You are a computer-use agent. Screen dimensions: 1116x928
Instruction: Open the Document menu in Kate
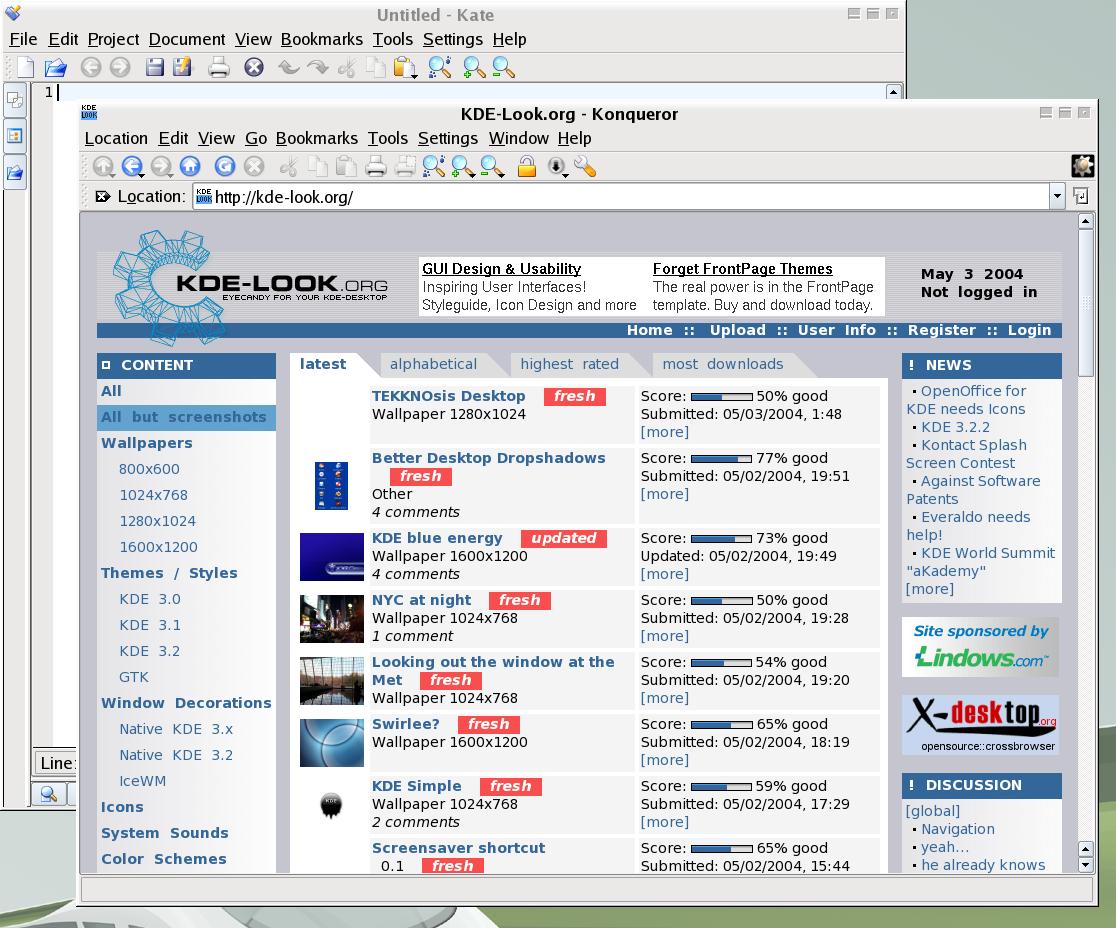[x=186, y=39]
